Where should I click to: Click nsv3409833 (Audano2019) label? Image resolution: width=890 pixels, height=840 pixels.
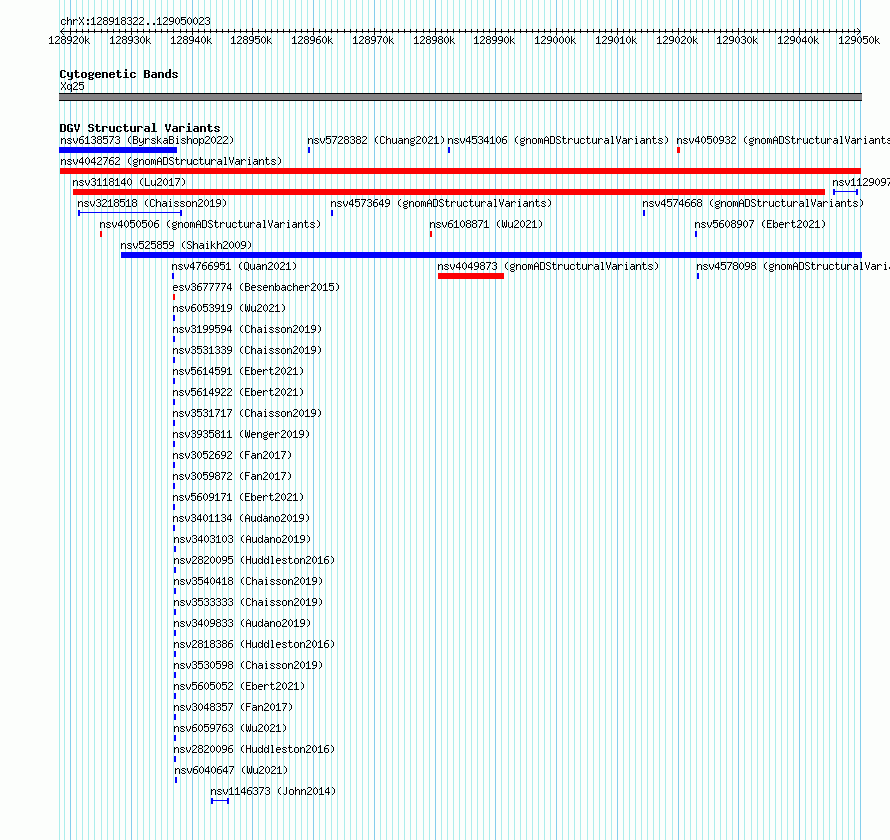(x=242, y=623)
